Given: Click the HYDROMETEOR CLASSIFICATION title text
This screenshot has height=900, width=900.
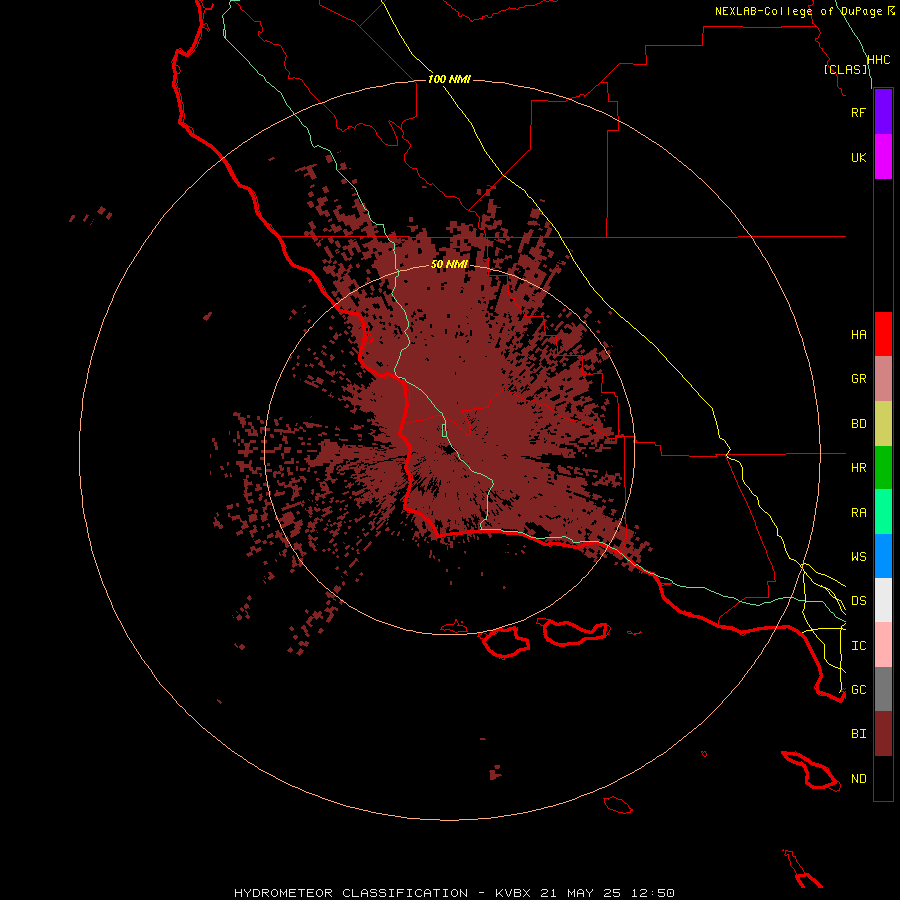Looking at the screenshot, I should click(x=351, y=893).
